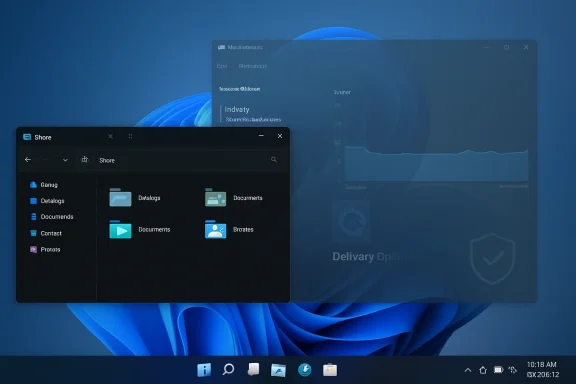
Task: Click the circular refresh tile in background window
Action: [x=351, y=221]
